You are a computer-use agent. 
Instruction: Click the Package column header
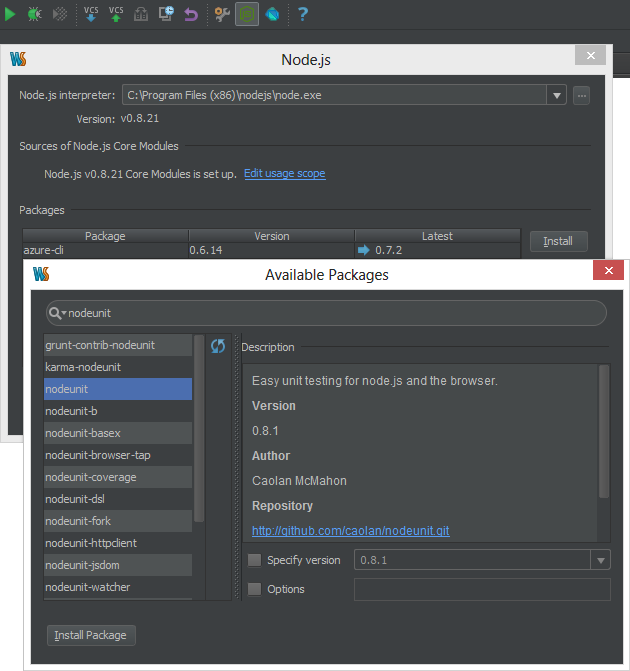click(x=105, y=236)
